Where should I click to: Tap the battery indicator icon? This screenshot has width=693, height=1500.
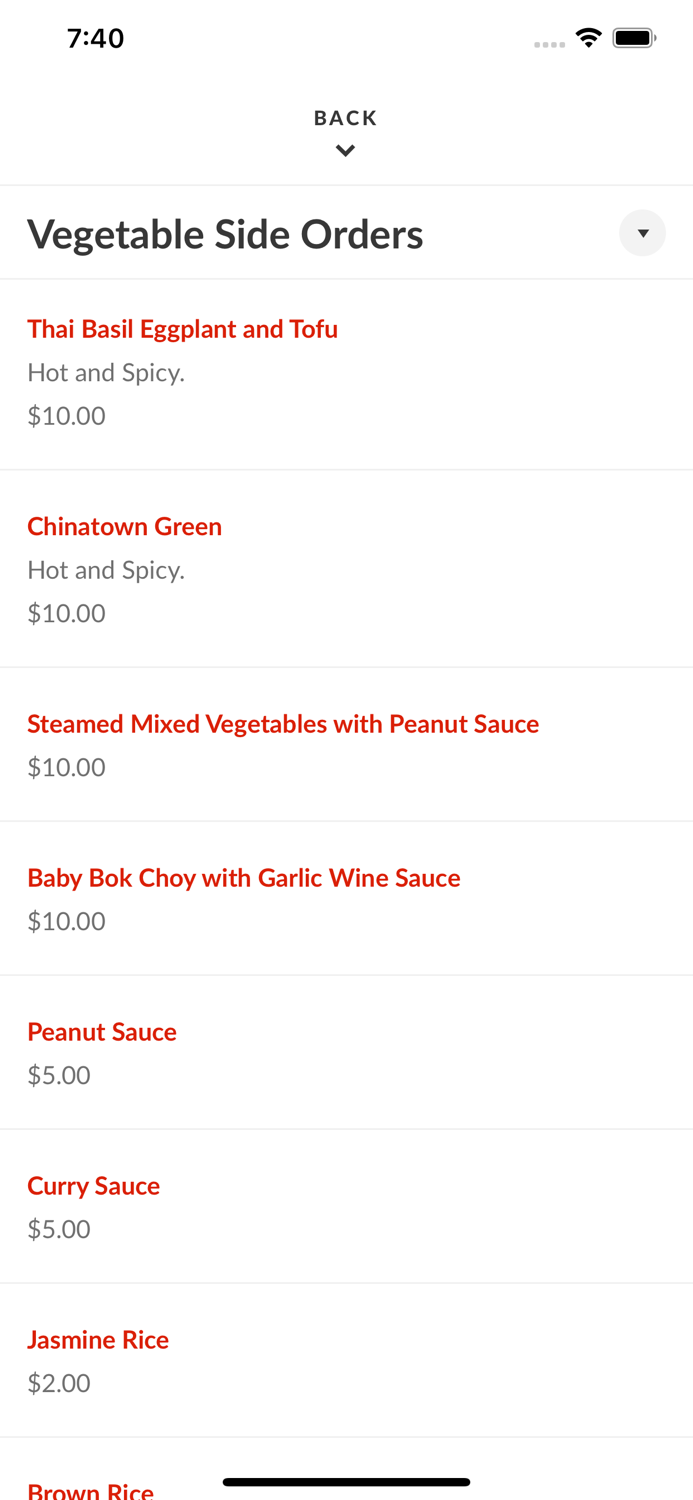[x=634, y=36]
